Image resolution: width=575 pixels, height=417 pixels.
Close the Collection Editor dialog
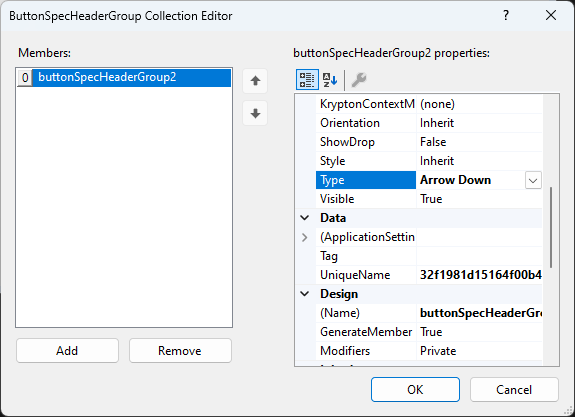click(551, 15)
